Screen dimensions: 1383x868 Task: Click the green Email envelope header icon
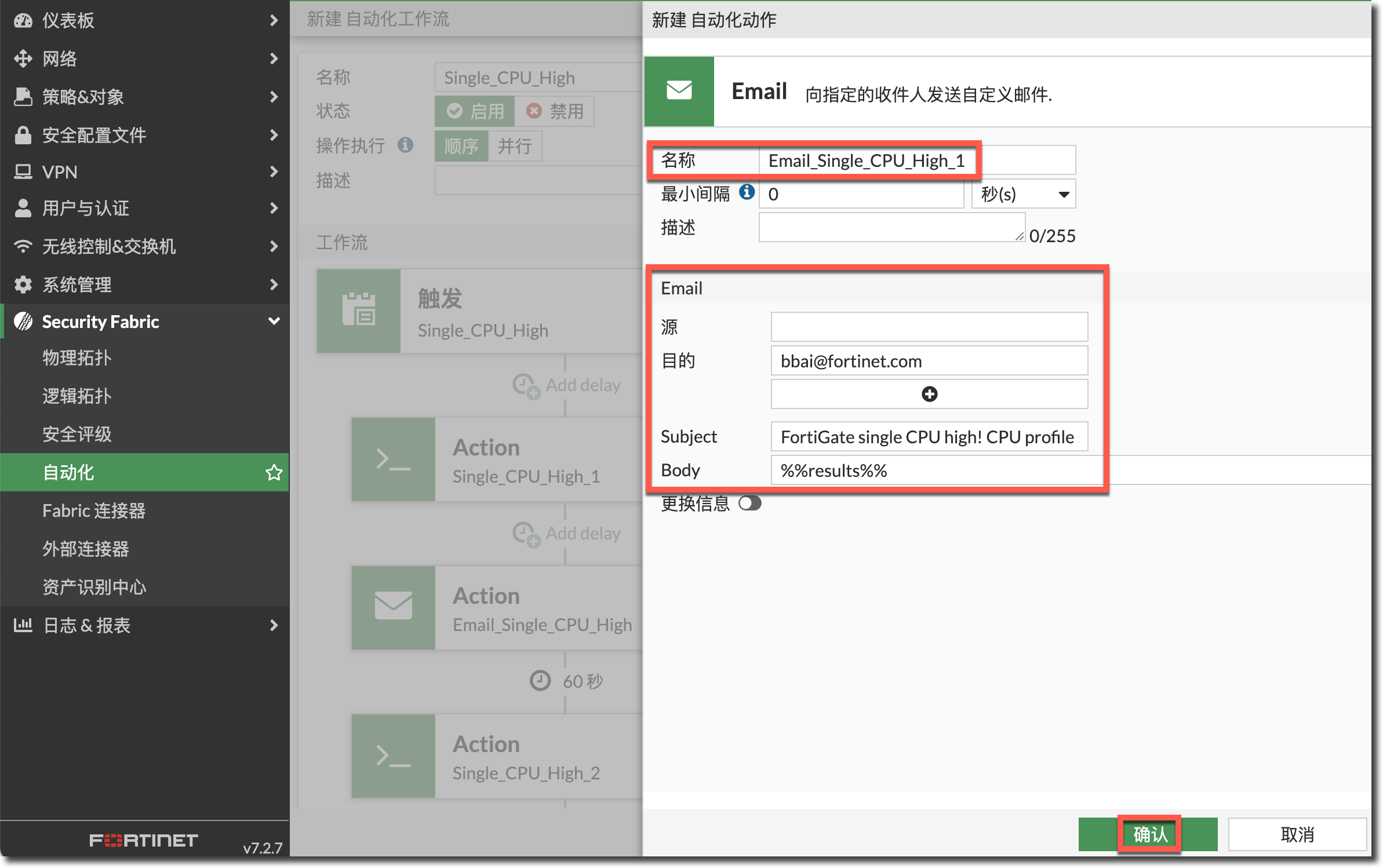(x=679, y=91)
